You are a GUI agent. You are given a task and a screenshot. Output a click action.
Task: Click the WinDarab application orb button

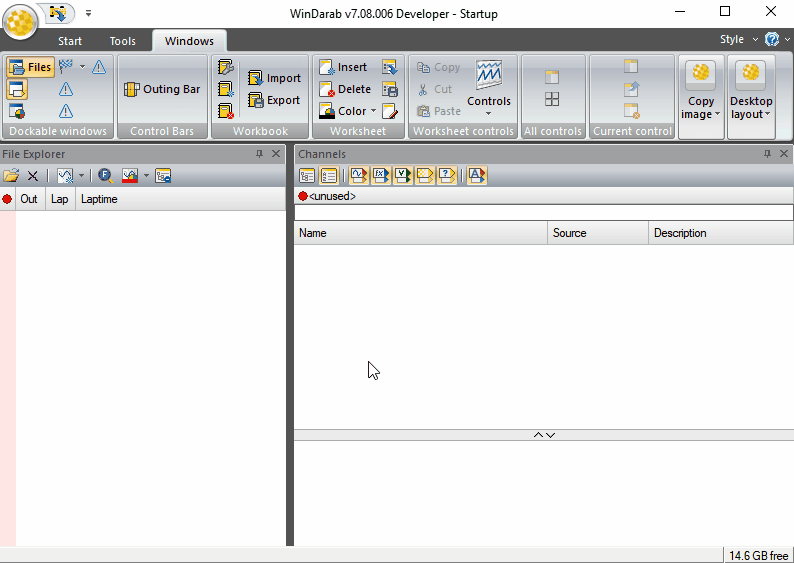20,22
